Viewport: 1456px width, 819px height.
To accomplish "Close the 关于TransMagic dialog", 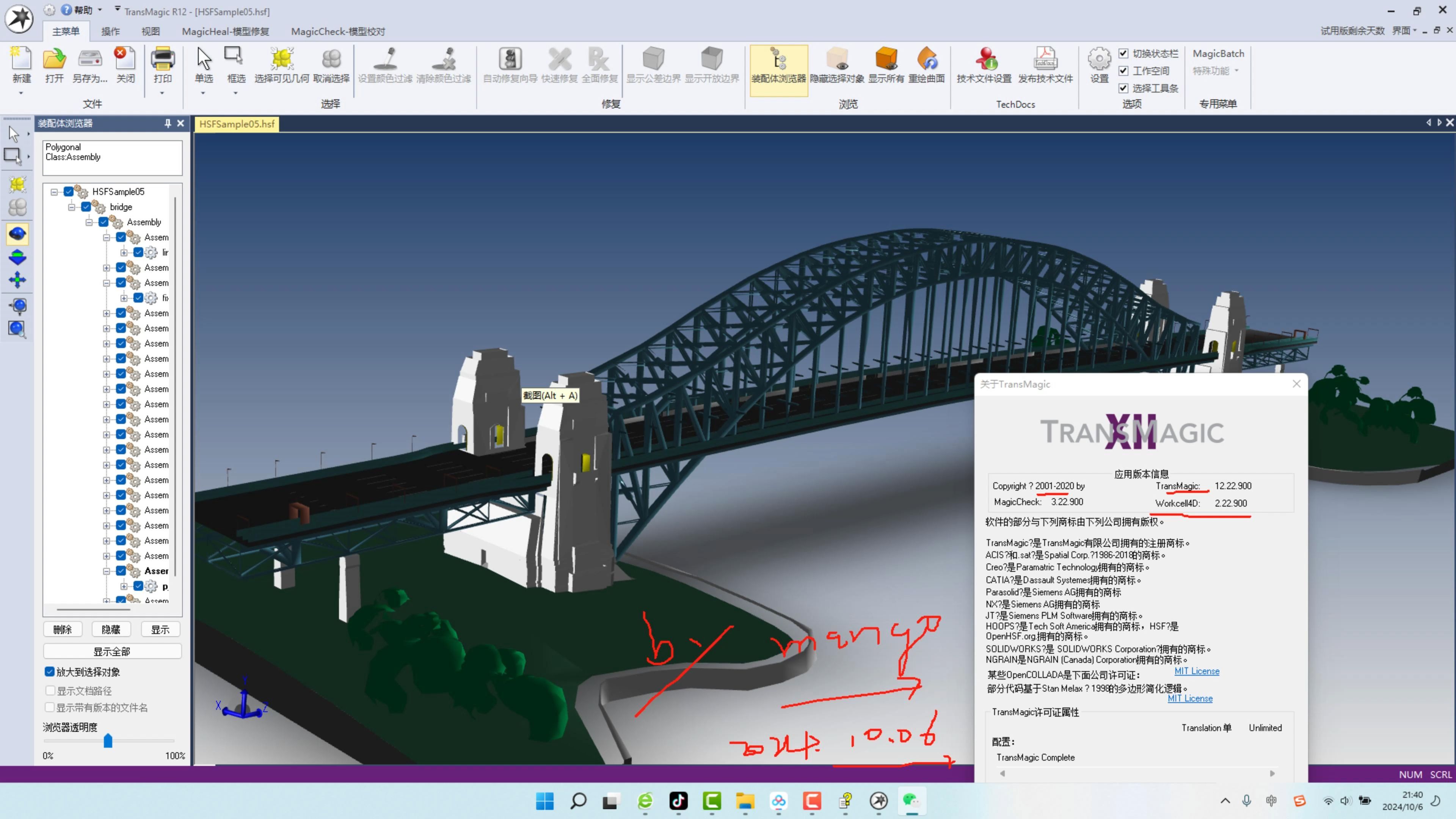I will coord(1297,384).
